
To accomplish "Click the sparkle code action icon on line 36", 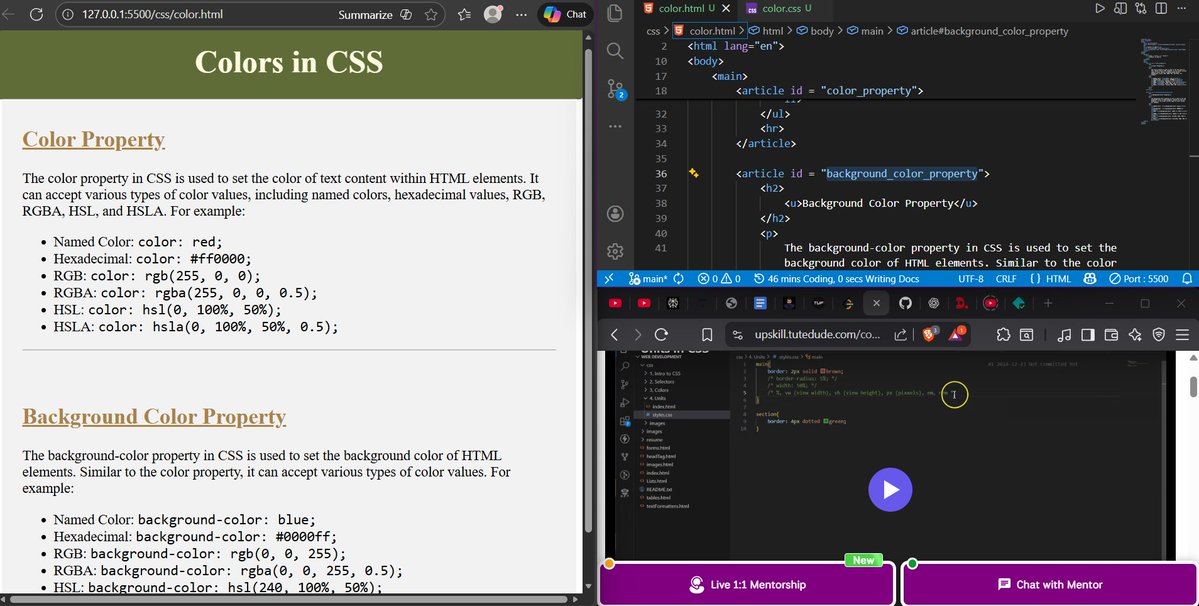I will coord(694,173).
